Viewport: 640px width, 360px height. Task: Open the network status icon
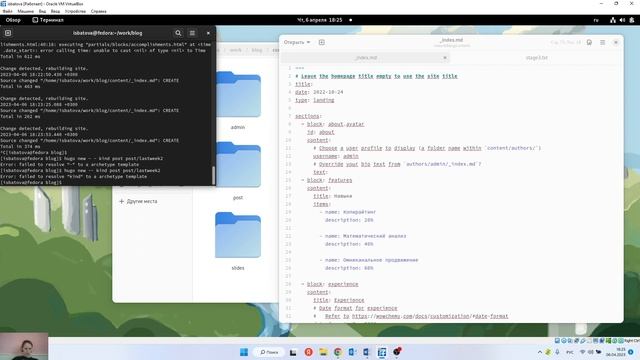(613, 20)
